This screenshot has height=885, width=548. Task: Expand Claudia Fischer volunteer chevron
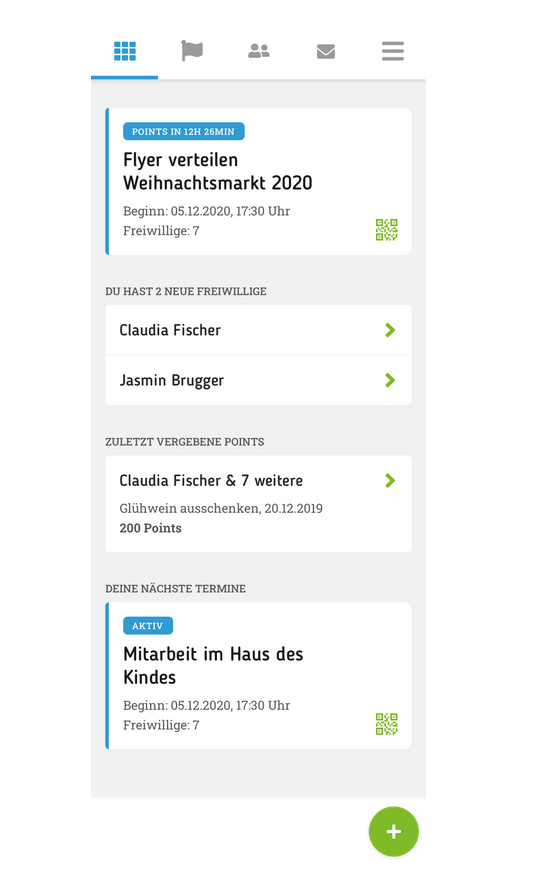(390, 330)
